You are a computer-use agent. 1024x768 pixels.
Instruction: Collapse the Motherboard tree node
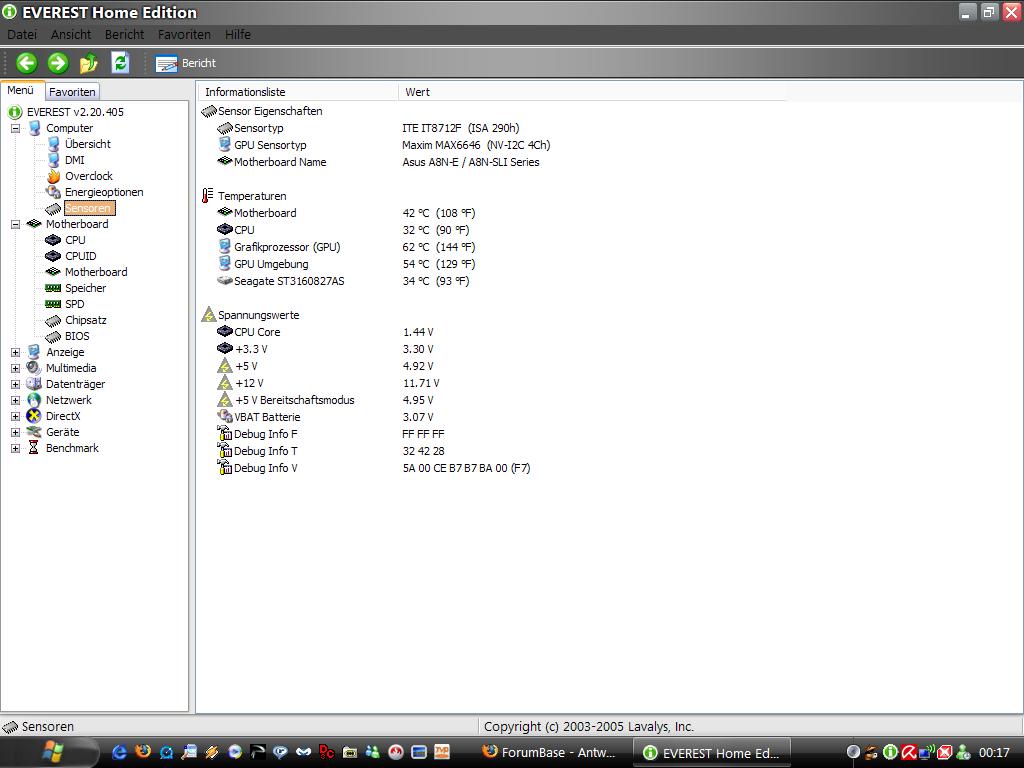point(16,225)
